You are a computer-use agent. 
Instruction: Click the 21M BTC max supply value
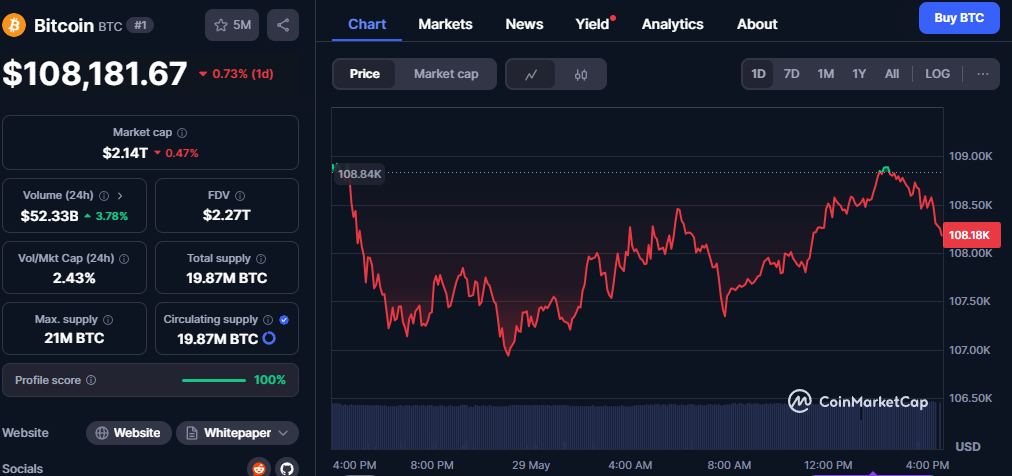74,338
